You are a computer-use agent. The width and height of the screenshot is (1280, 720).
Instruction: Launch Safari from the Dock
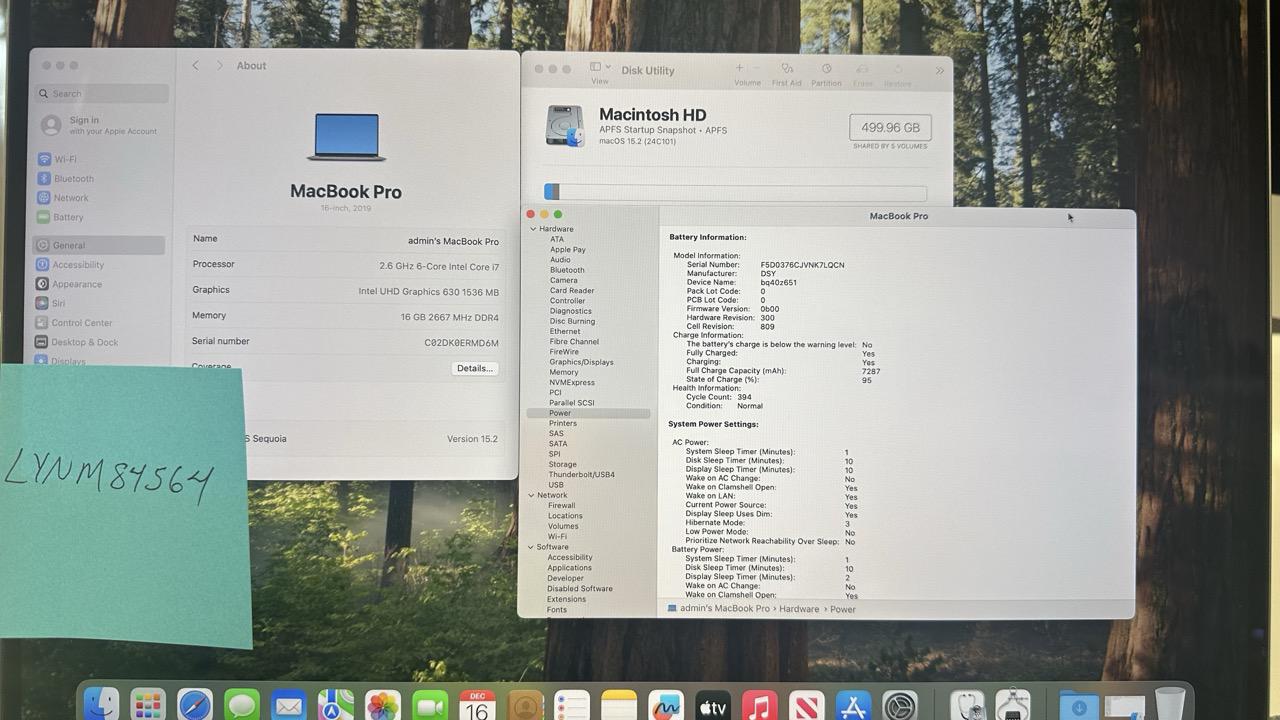pyautogui.click(x=195, y=706)
